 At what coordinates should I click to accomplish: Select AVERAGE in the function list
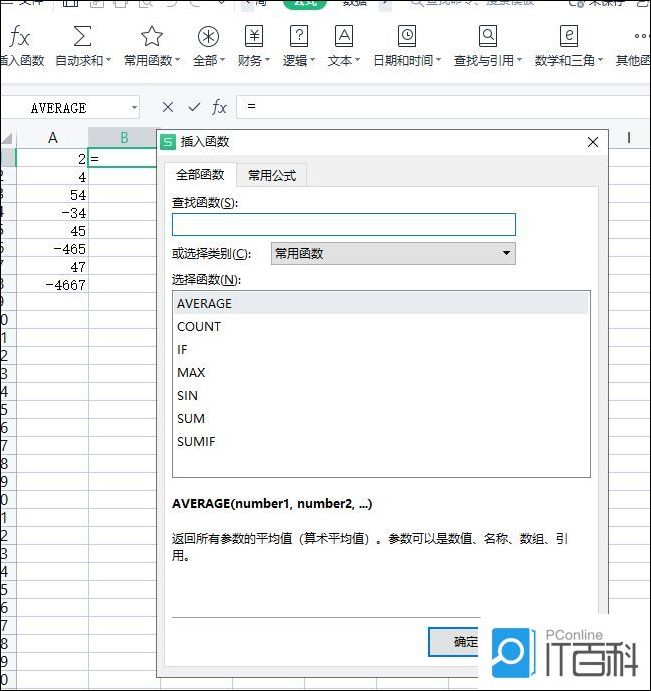[381, 304]
